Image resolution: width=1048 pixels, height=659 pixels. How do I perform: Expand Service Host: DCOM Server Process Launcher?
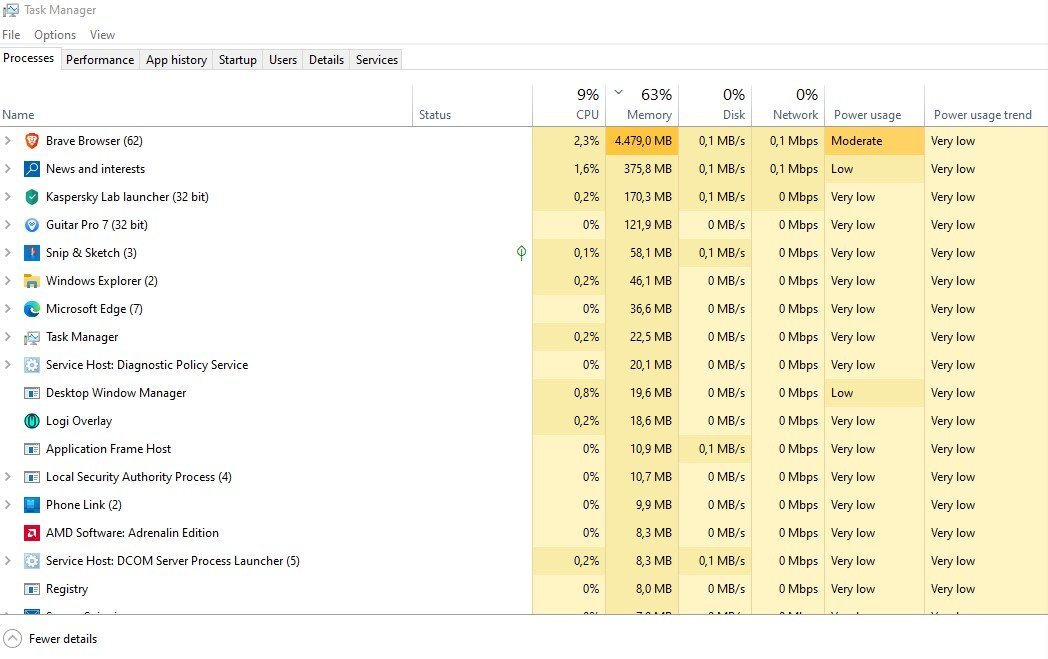[8, 561]
